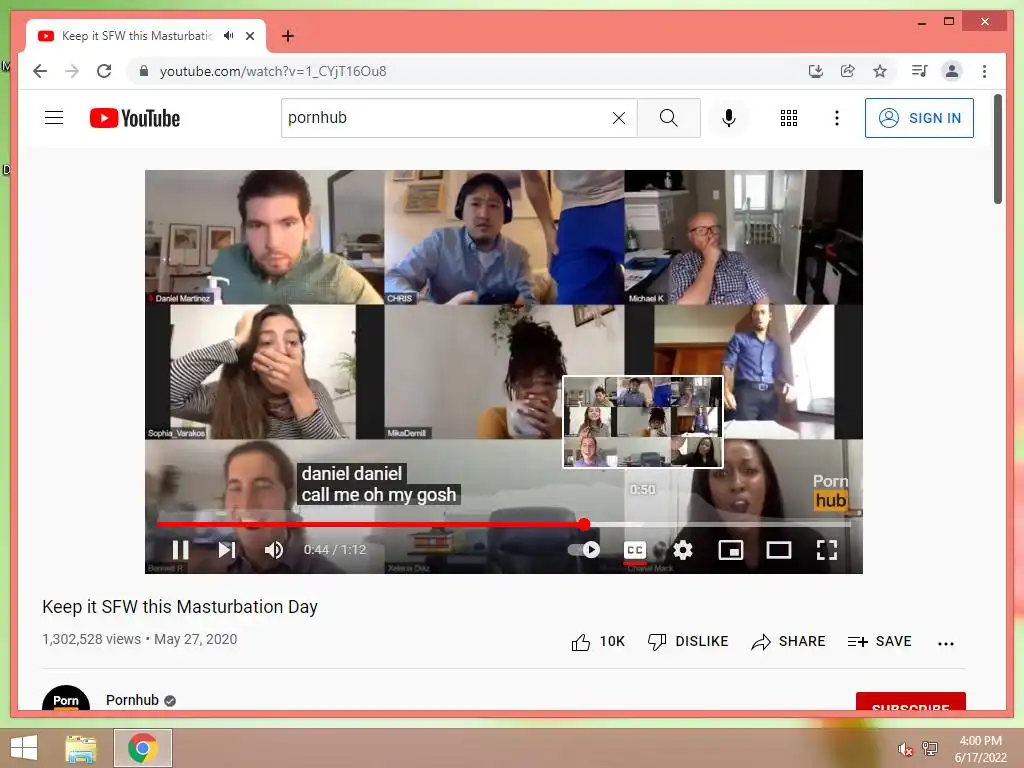The image size is (1024, 768).
Task: Install app icon in address bar
Action: click(816, 71)
